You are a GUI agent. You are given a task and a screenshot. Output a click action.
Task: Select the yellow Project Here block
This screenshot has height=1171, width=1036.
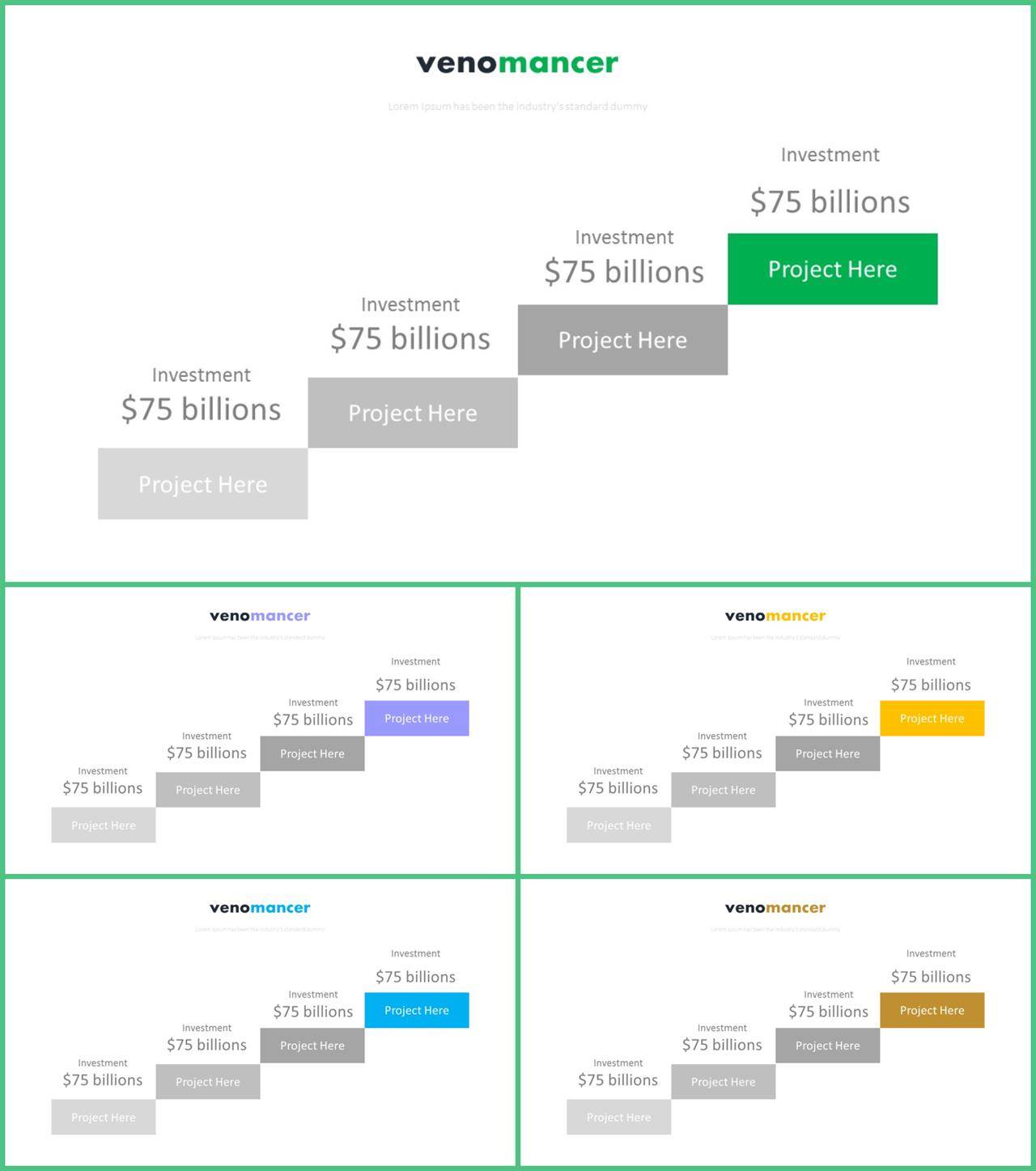[932, 718]
